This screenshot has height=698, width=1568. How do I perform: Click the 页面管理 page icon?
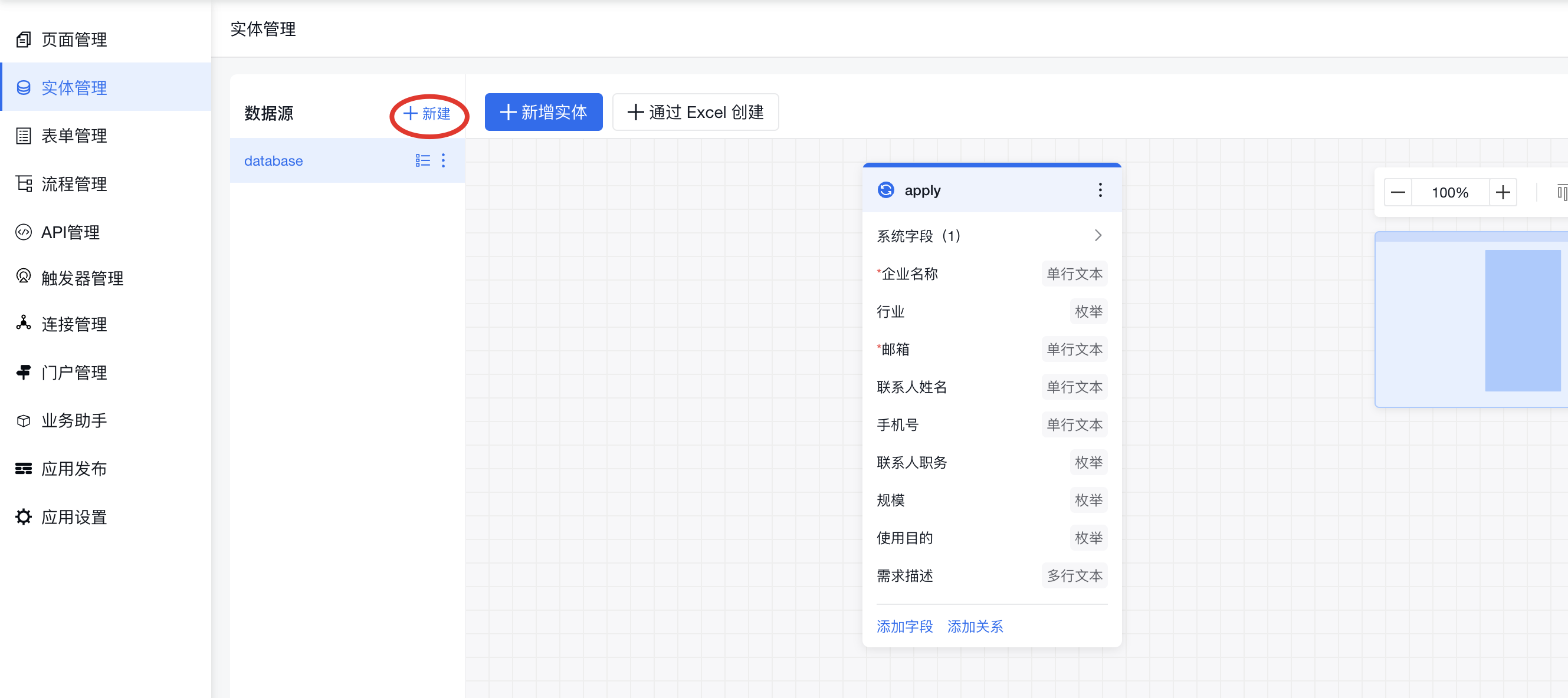coord(23,39)
